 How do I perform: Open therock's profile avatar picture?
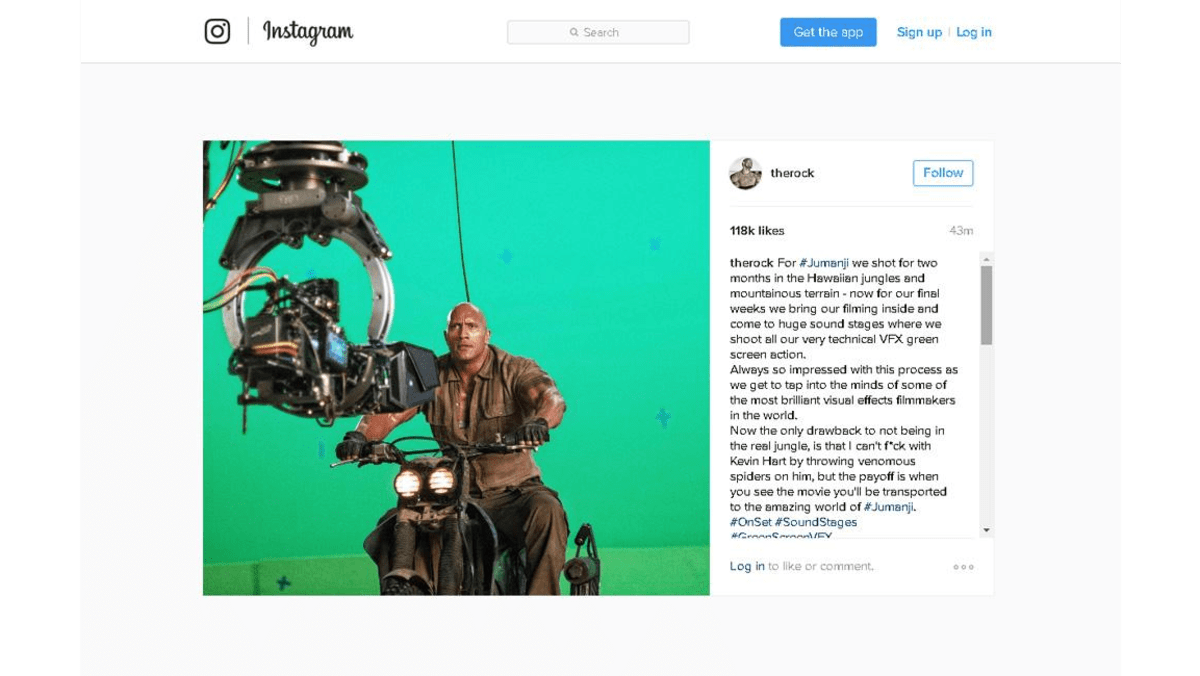click(745, 173)
